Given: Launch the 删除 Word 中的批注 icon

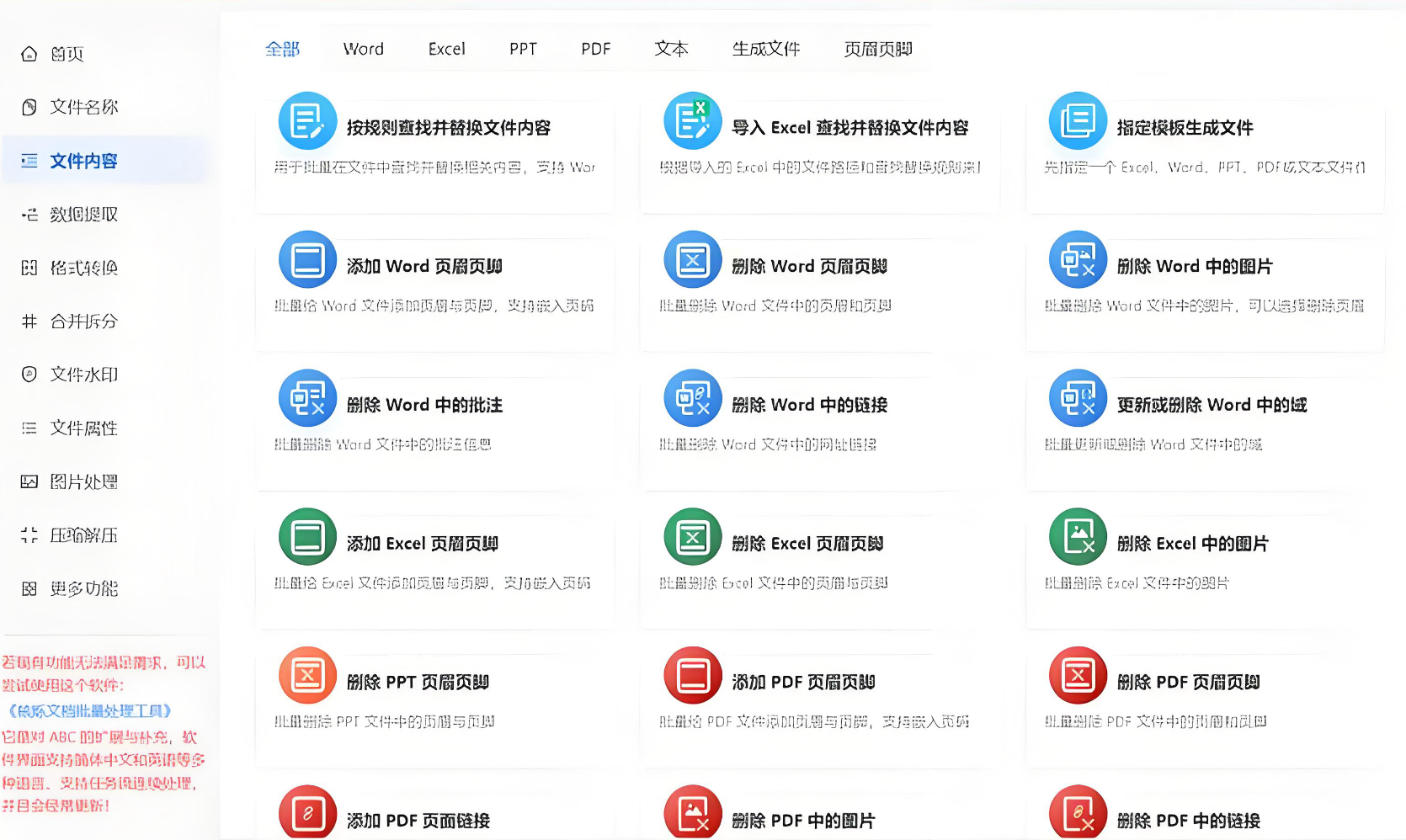Looking at the screenshot, I should click(x=308, y=399).
